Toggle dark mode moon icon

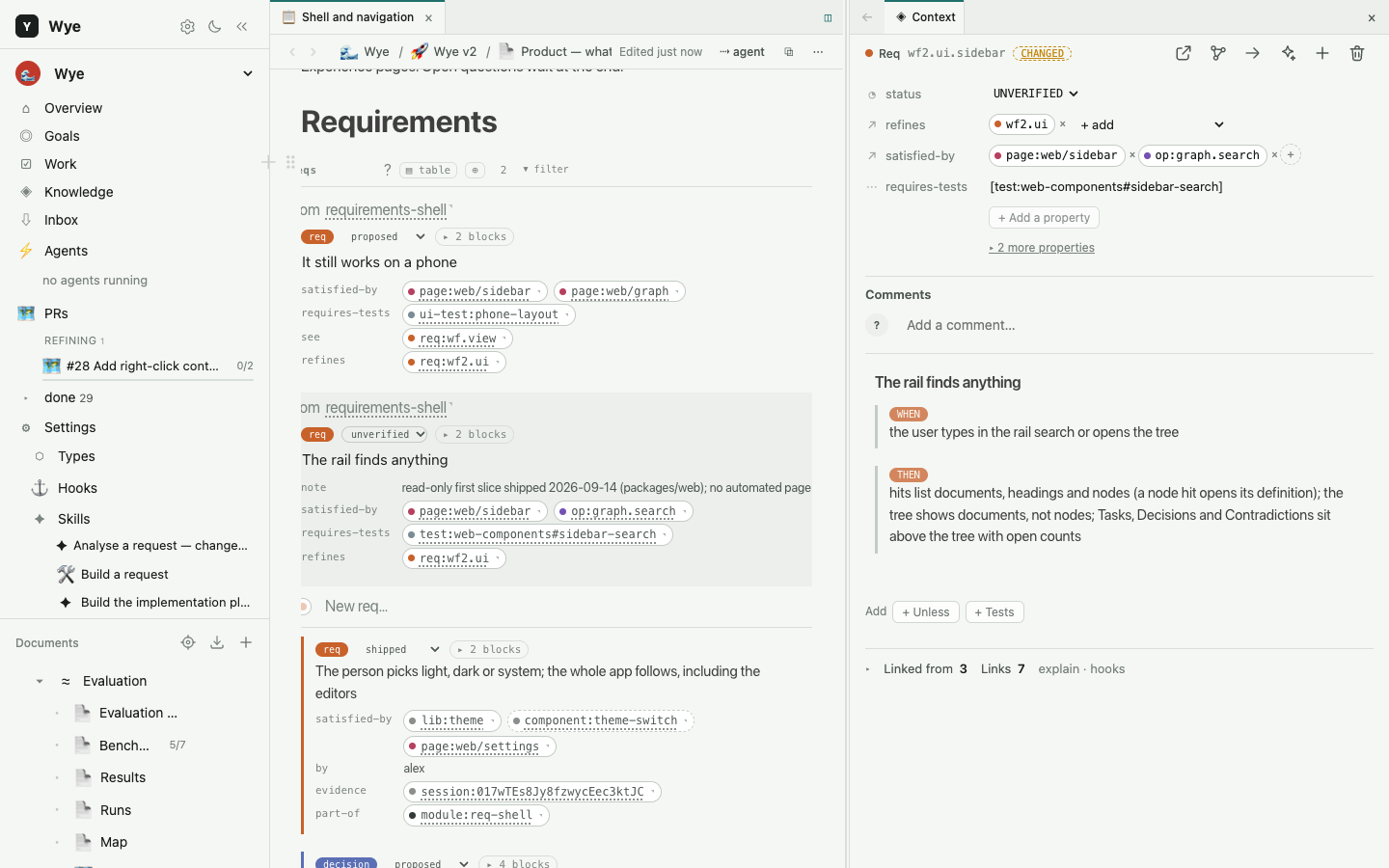(x=214, y=27)
